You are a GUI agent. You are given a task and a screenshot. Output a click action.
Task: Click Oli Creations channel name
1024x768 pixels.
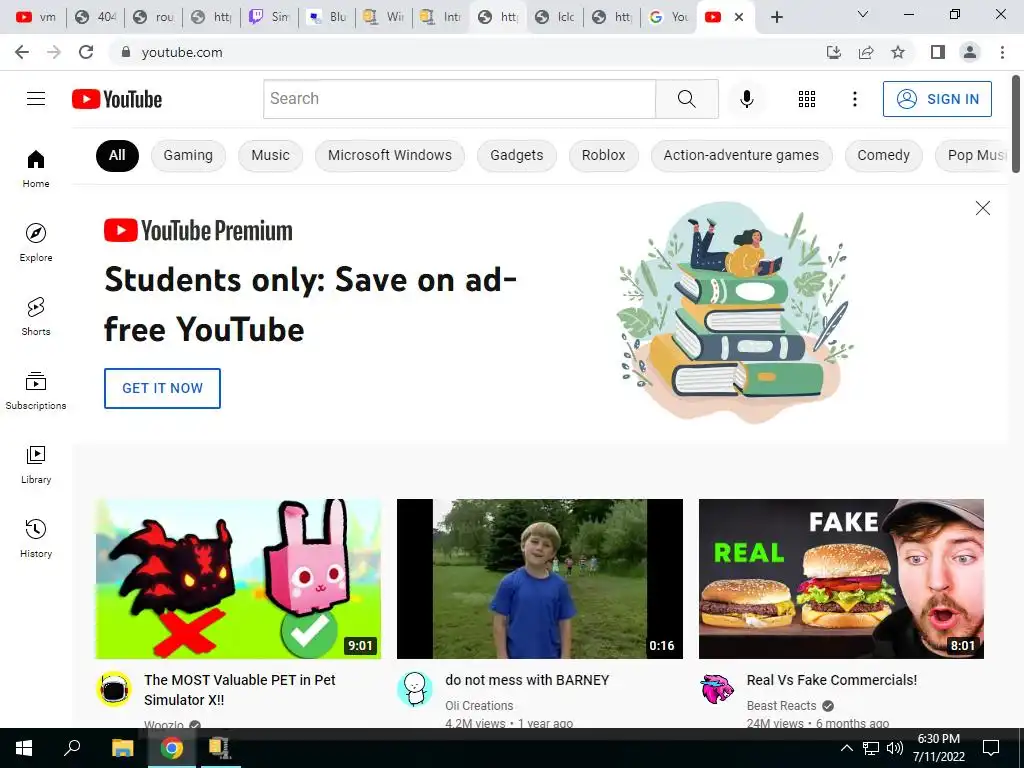[479, 706]
